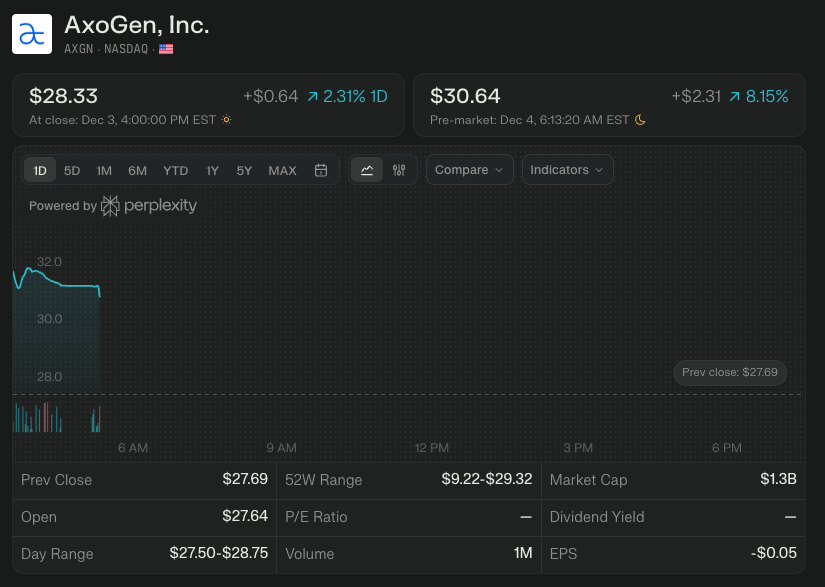Open the custom date range calendar icon
This screenshot has height=587, width=825.
321,170
